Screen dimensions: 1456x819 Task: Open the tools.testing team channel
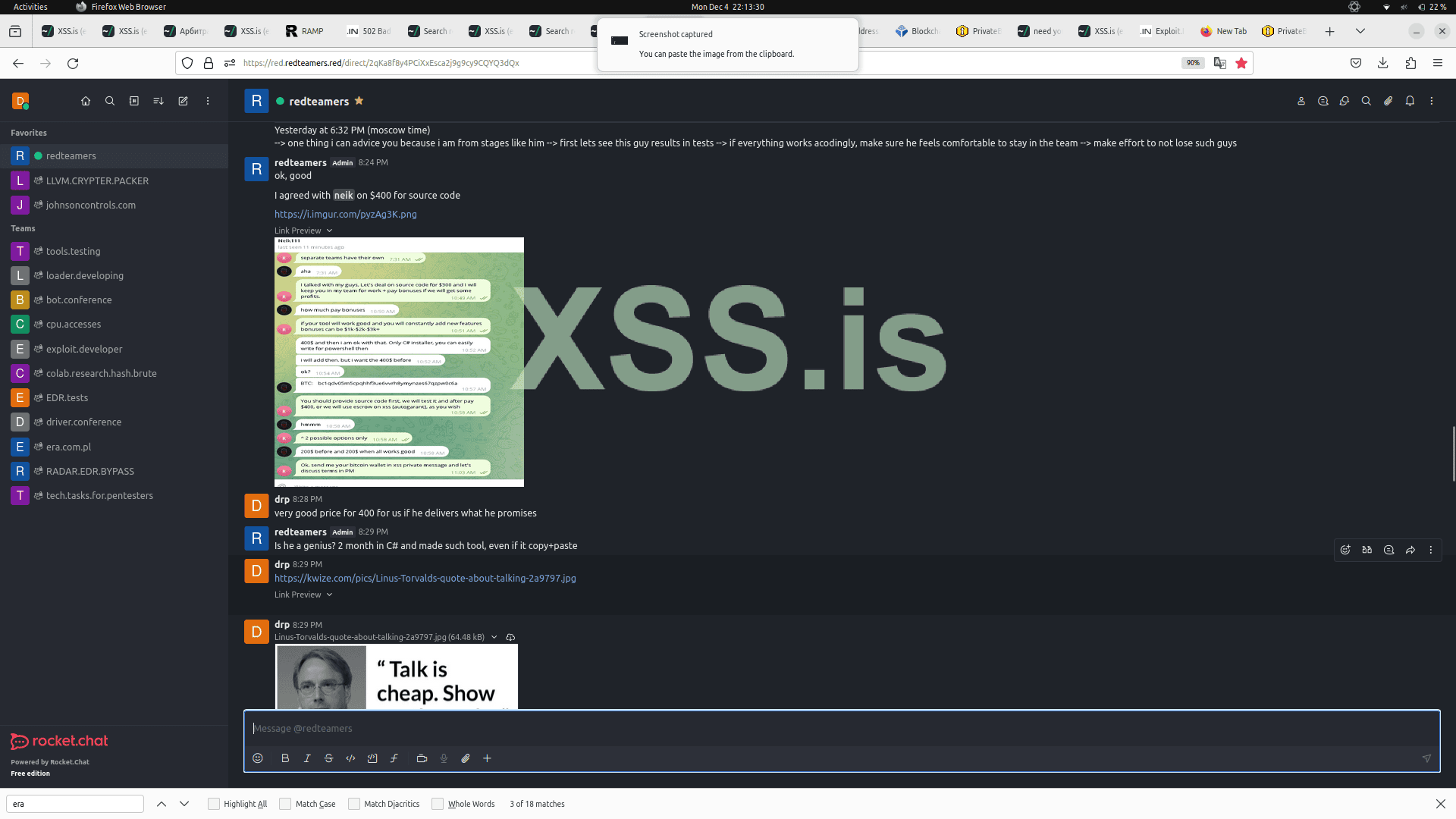coord(73,251)
